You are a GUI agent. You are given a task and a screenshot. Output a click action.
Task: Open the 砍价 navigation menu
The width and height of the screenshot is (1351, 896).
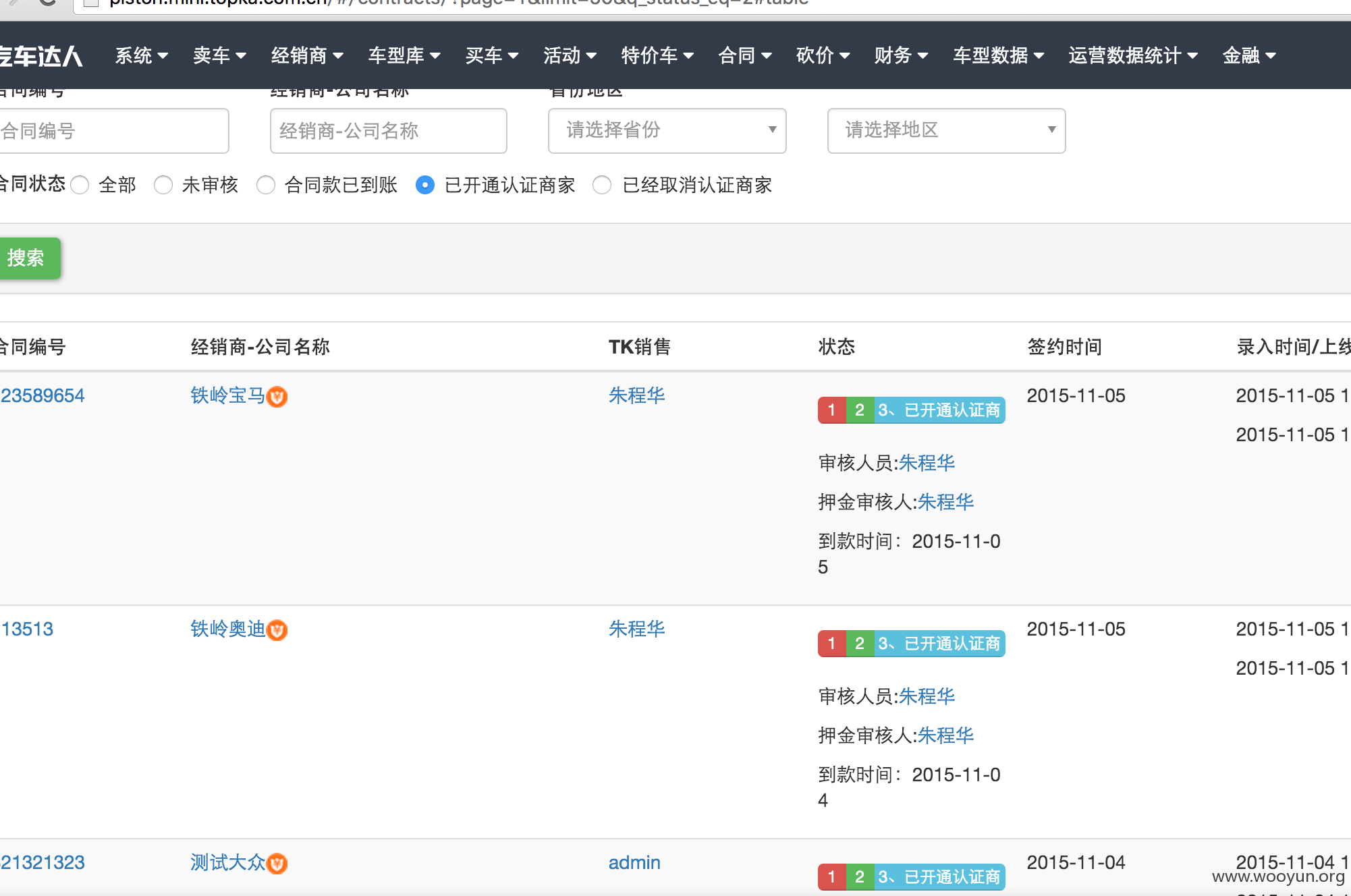coord(823,55)
